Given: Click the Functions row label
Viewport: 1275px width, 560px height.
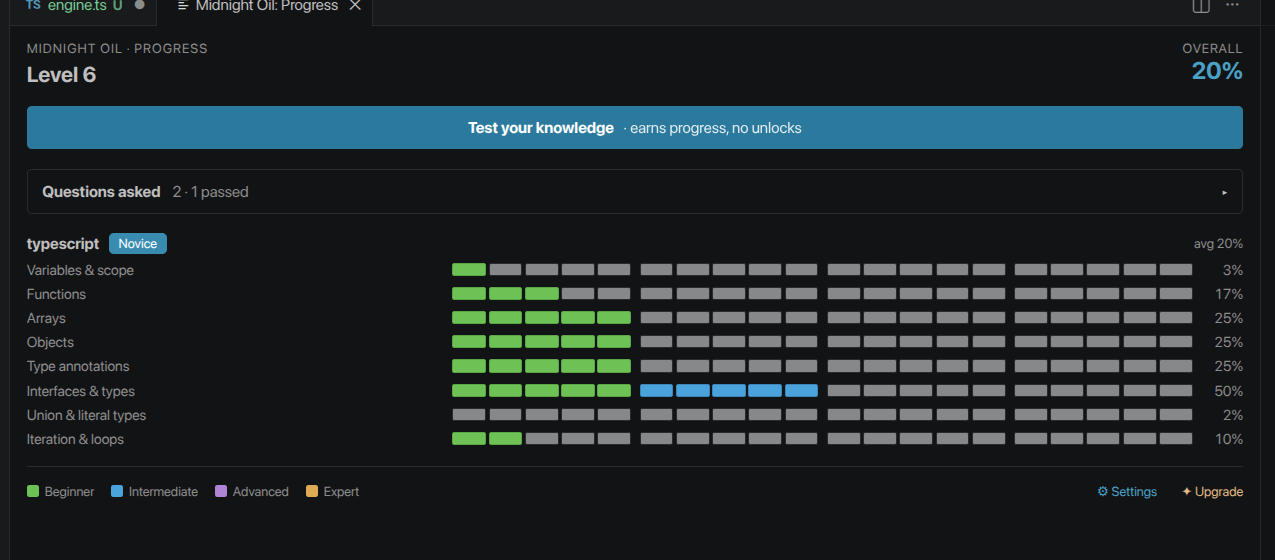Looking at the screenshot, I should 56,294.
